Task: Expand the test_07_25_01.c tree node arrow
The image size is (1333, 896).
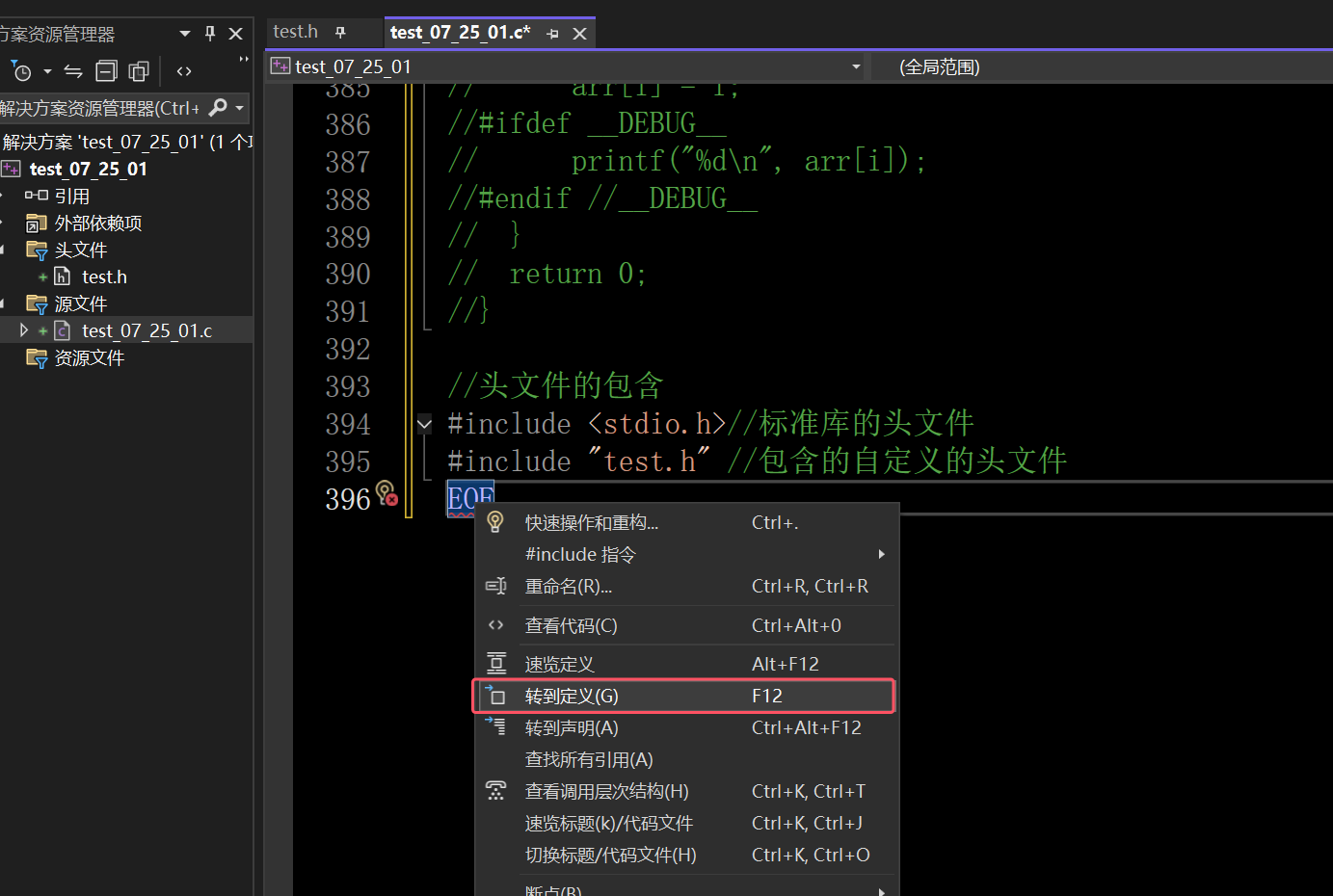Action: (24, 330)
